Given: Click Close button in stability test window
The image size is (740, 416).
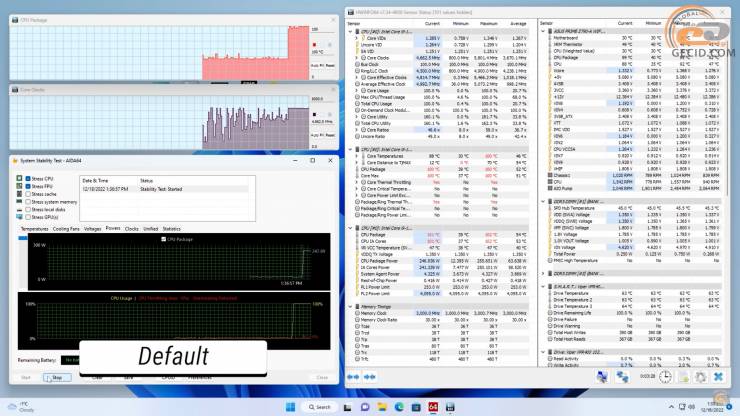Looking at the screenshot, I should click(x=322, y=377).
